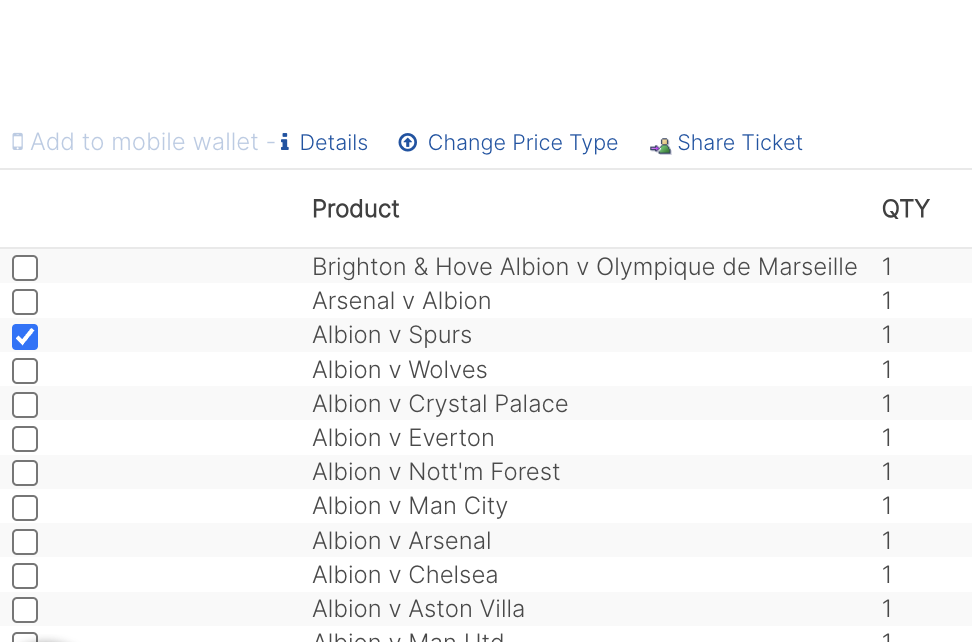Viewport: 972px width, 642px height.
Task: Click the Share Ticket person icon
Action: click(x=660, y=146)
